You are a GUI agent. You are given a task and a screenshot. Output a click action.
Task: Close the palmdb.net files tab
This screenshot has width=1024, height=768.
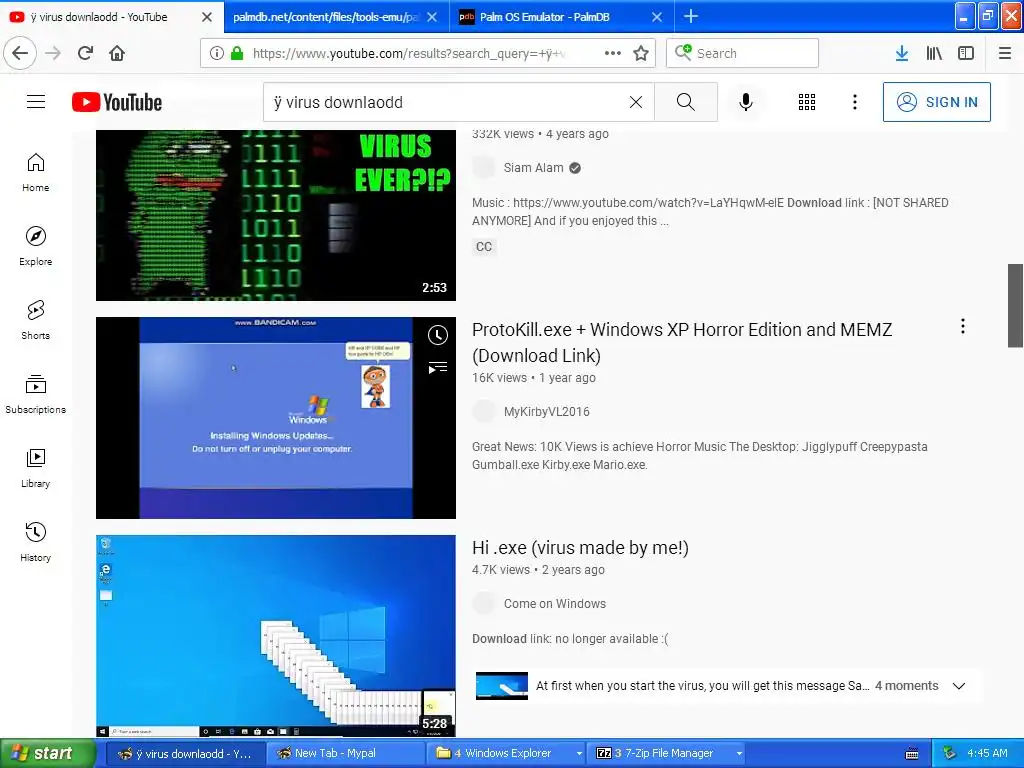click(432, 17)
